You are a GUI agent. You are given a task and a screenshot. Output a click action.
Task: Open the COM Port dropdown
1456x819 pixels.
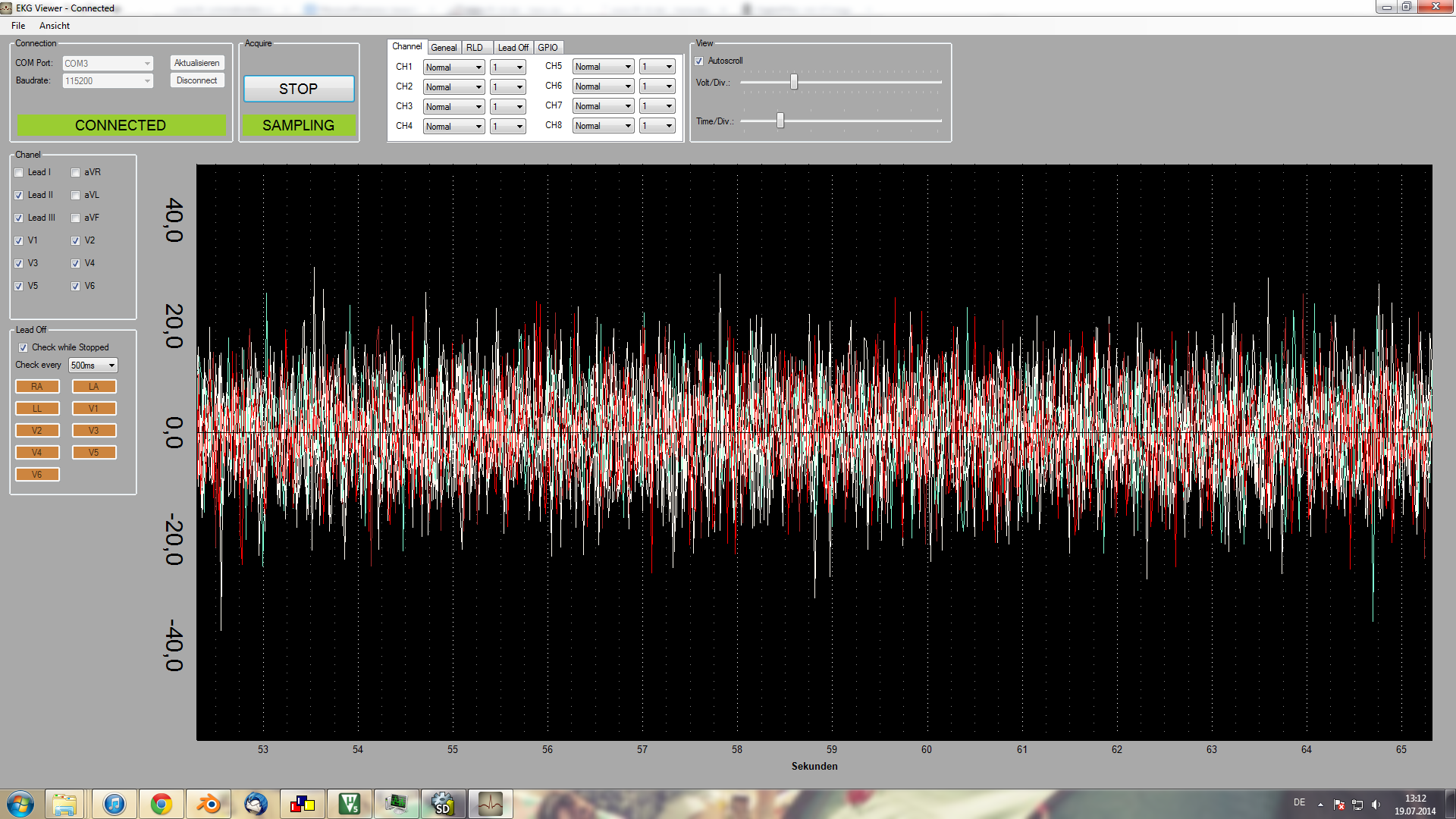[x=108, y=64]
